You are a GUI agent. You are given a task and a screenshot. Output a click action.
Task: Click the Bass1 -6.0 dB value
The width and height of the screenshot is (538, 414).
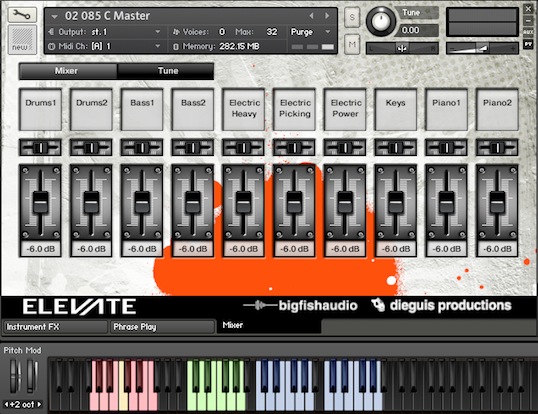pos(142,249)
